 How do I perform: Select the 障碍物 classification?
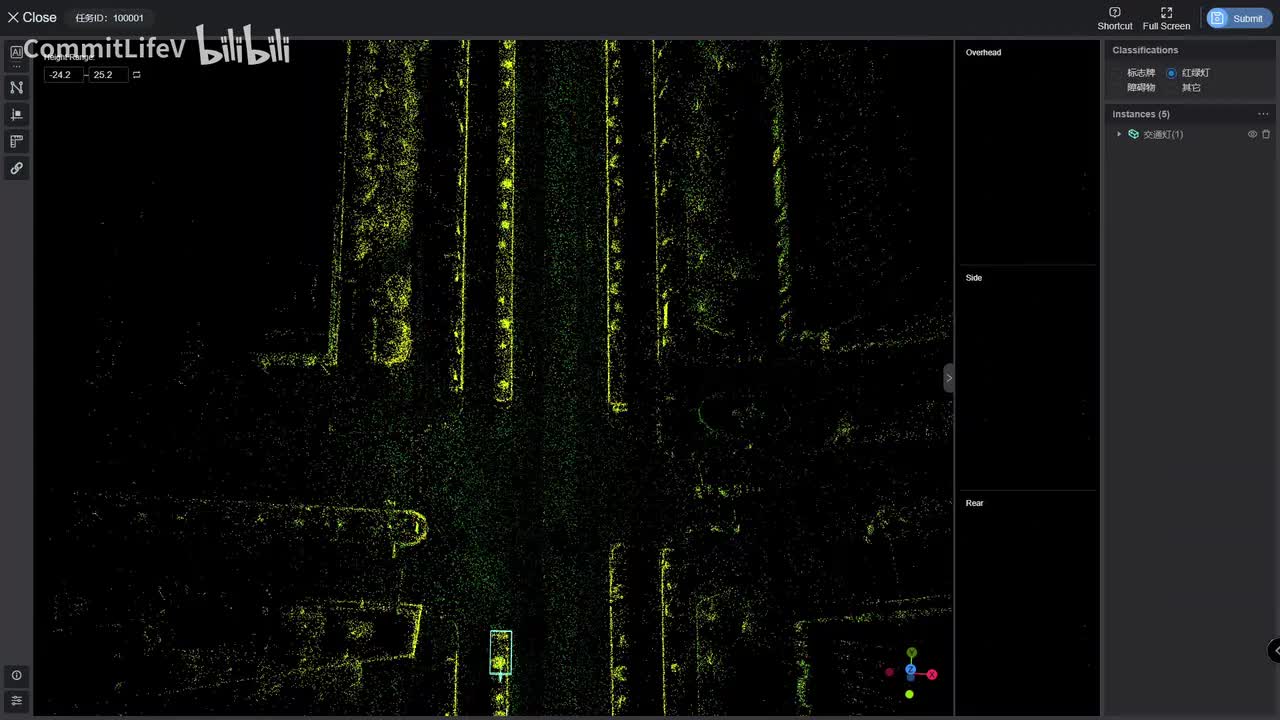[1140, 88]
